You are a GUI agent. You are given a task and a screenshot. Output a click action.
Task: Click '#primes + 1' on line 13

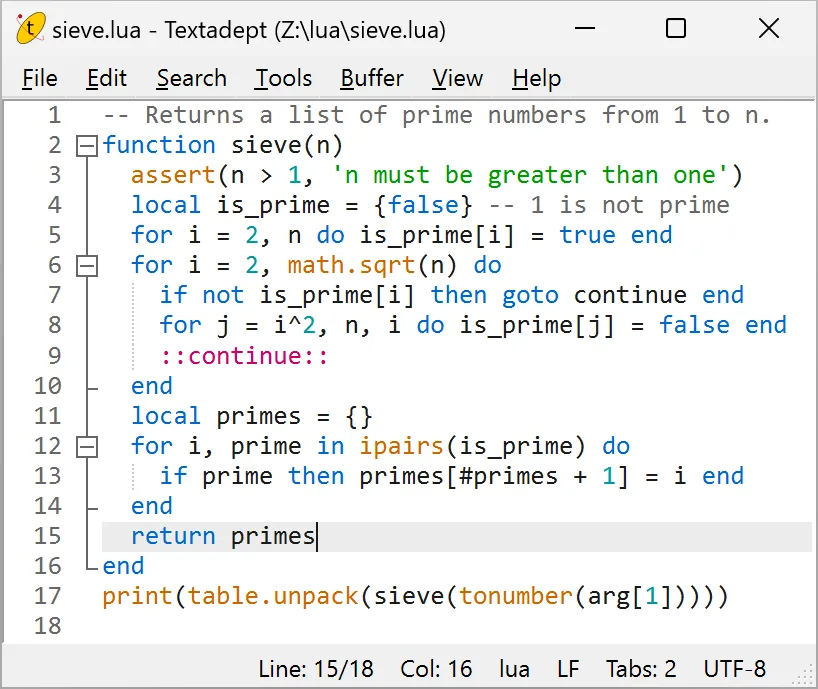538,477
